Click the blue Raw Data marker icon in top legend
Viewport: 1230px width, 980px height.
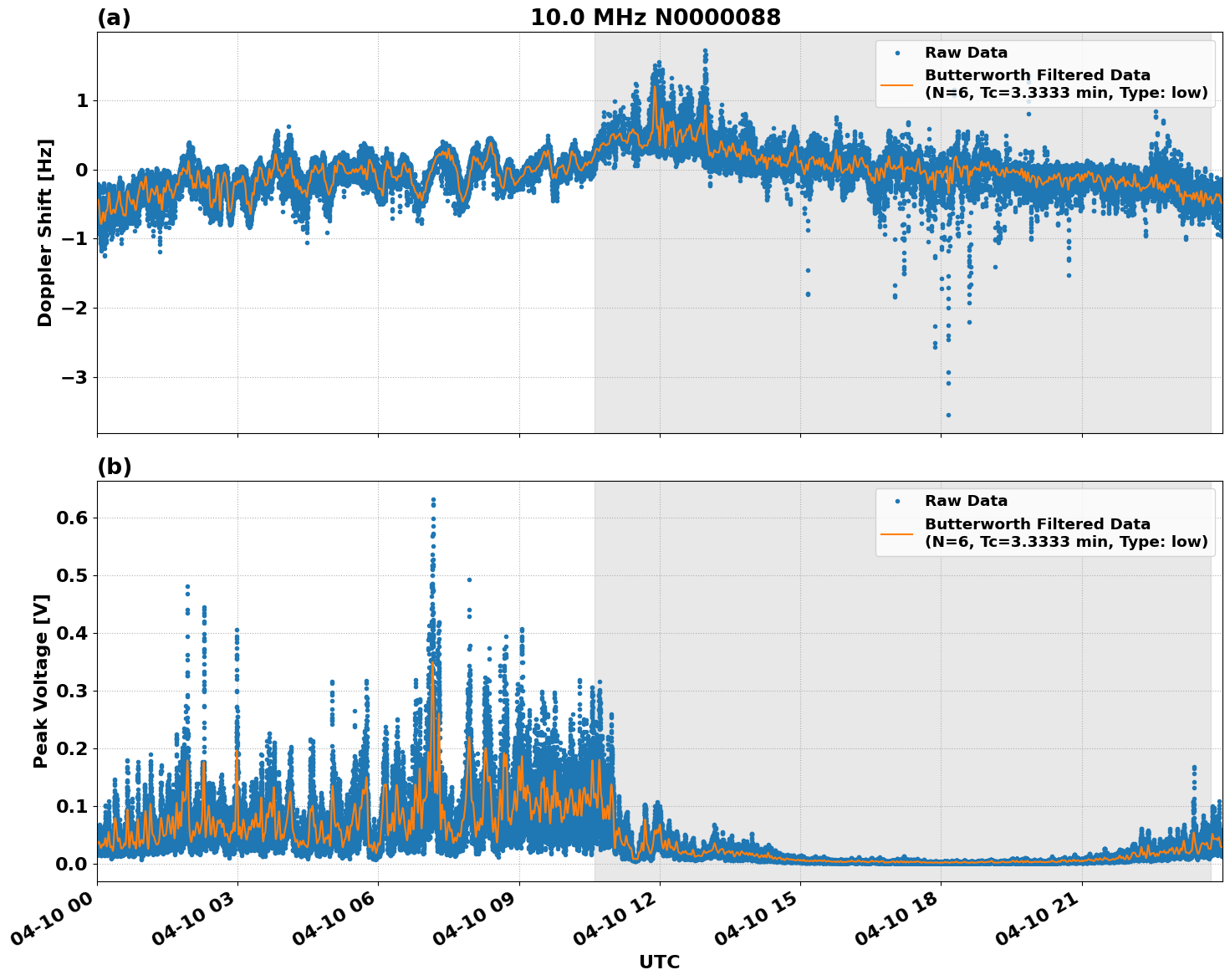pos(898,51)
